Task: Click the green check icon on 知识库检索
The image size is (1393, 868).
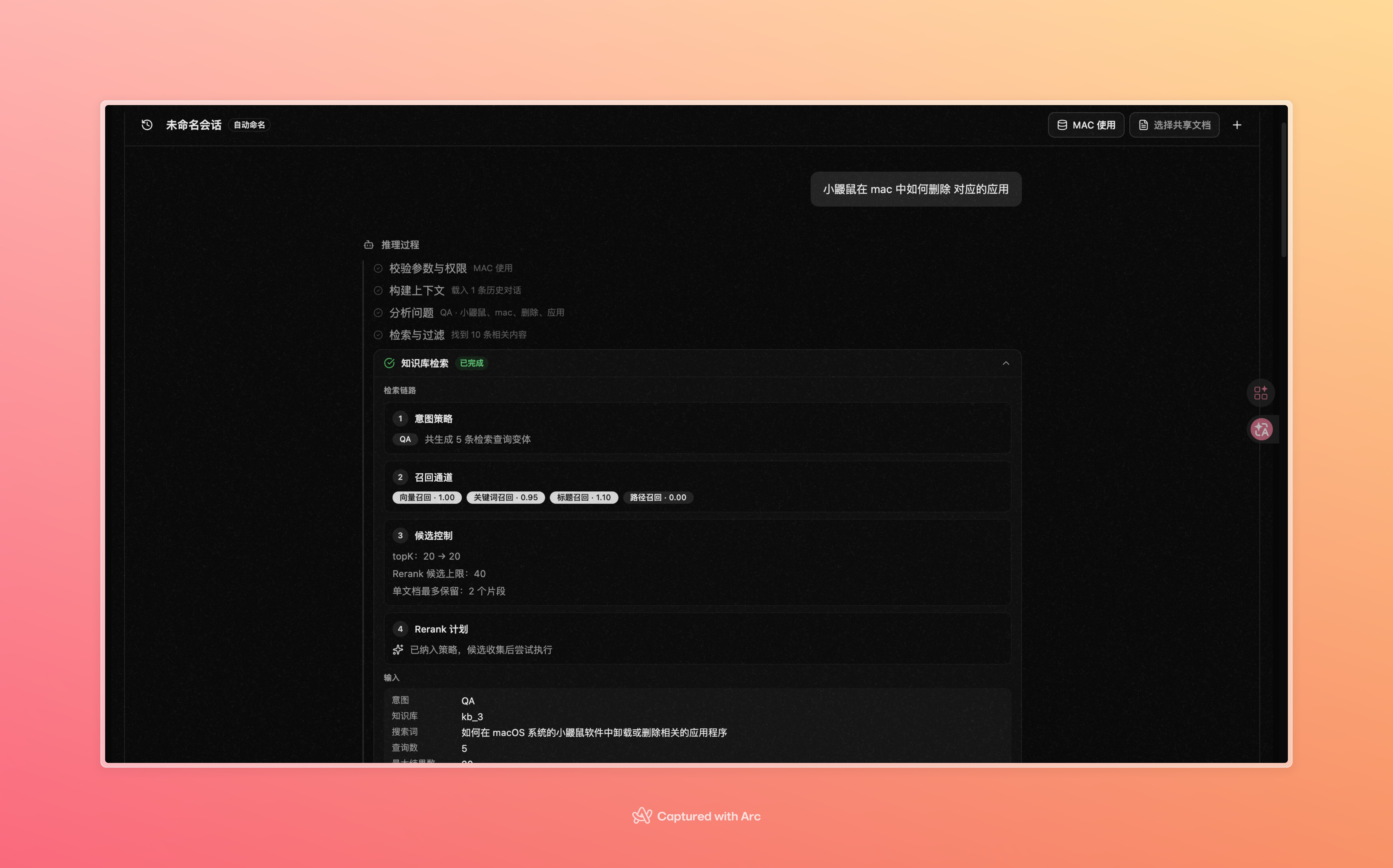Action: (x=389, y=363)
